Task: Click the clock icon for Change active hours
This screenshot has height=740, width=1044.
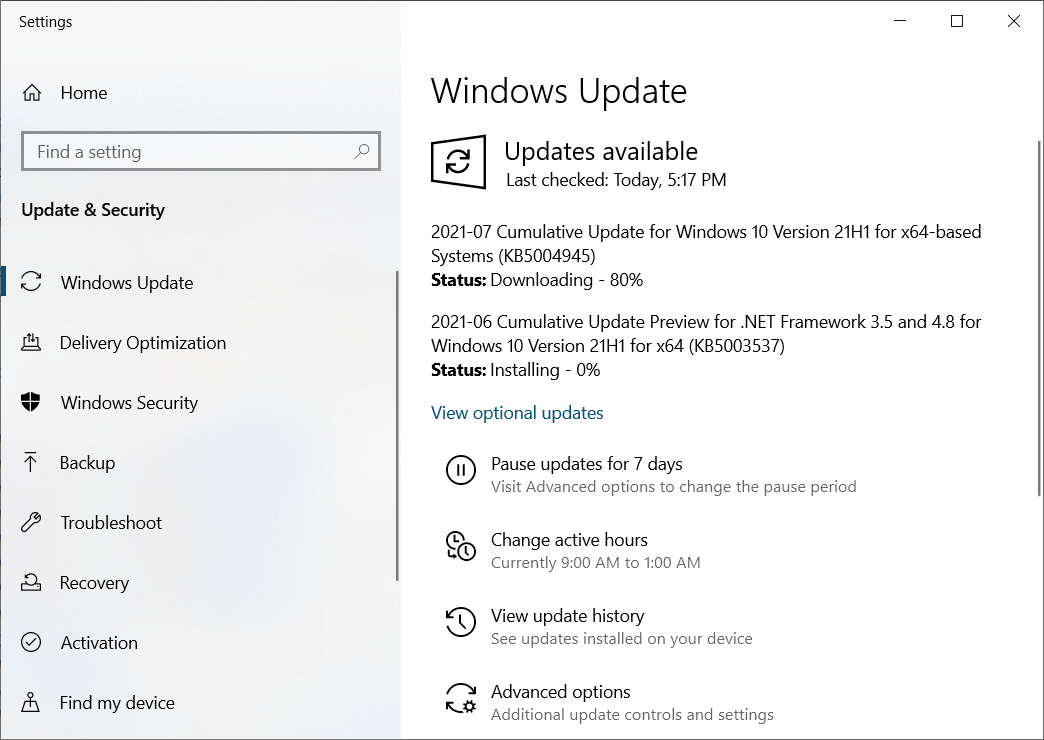Action: pos(461,547)
